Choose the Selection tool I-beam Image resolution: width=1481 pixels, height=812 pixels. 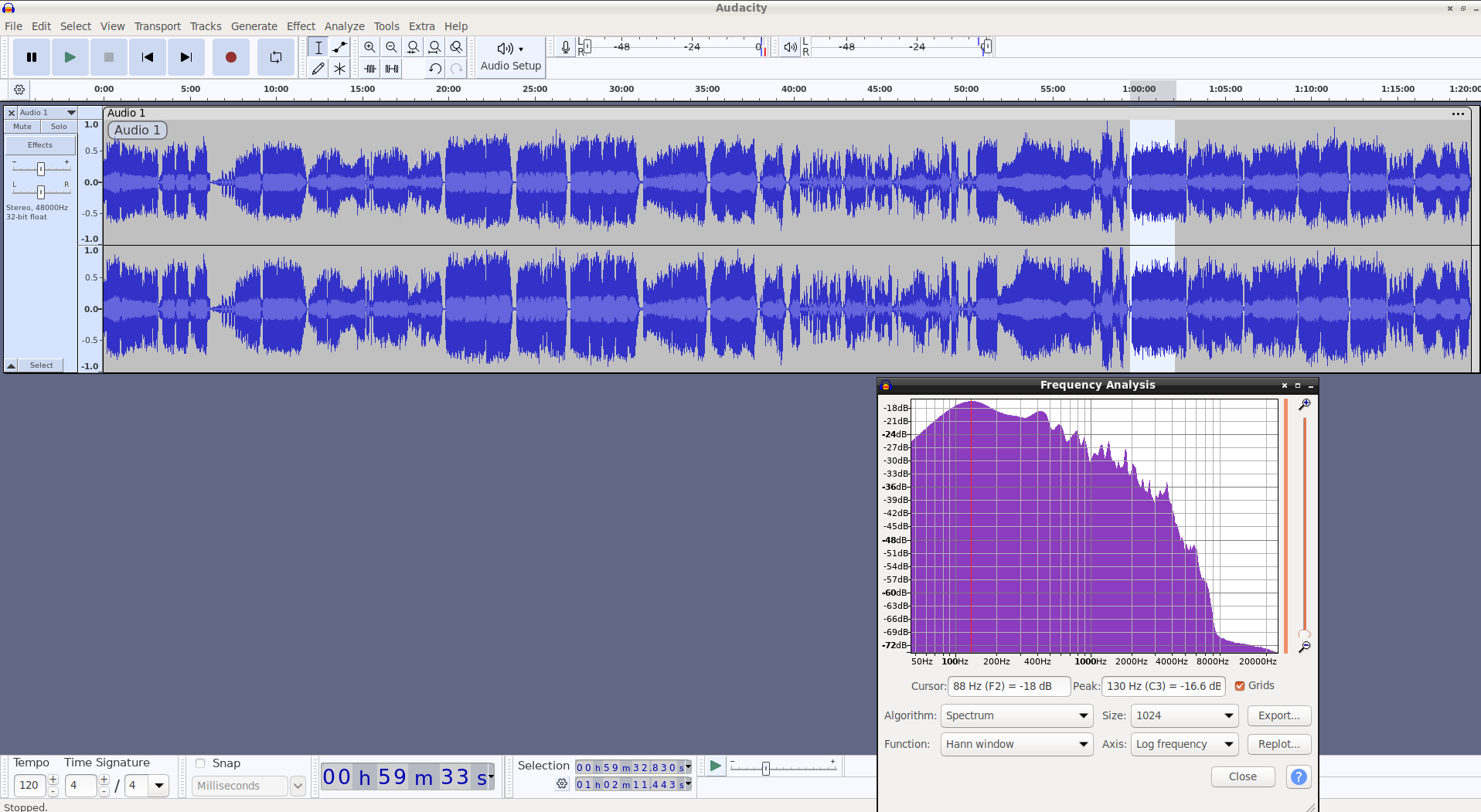point(318,47)
